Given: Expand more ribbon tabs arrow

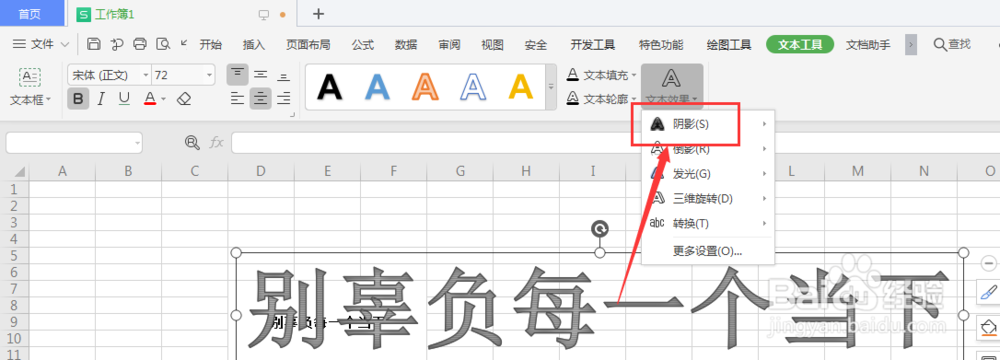Looking at the screenshot, I should (911, 44).
